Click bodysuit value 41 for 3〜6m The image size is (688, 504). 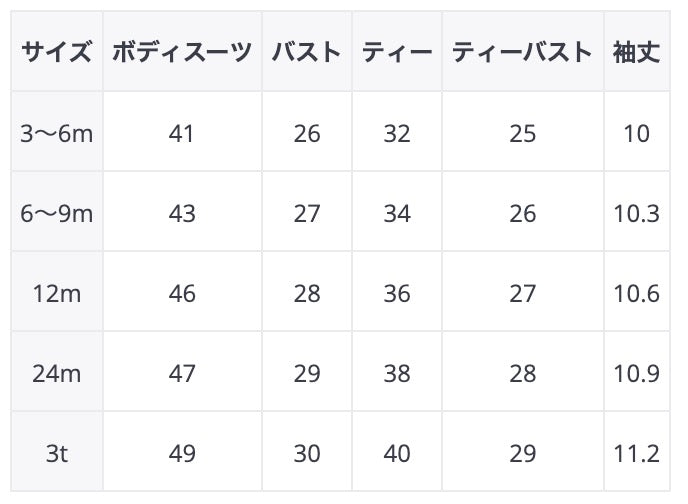(x=182, y=133)
